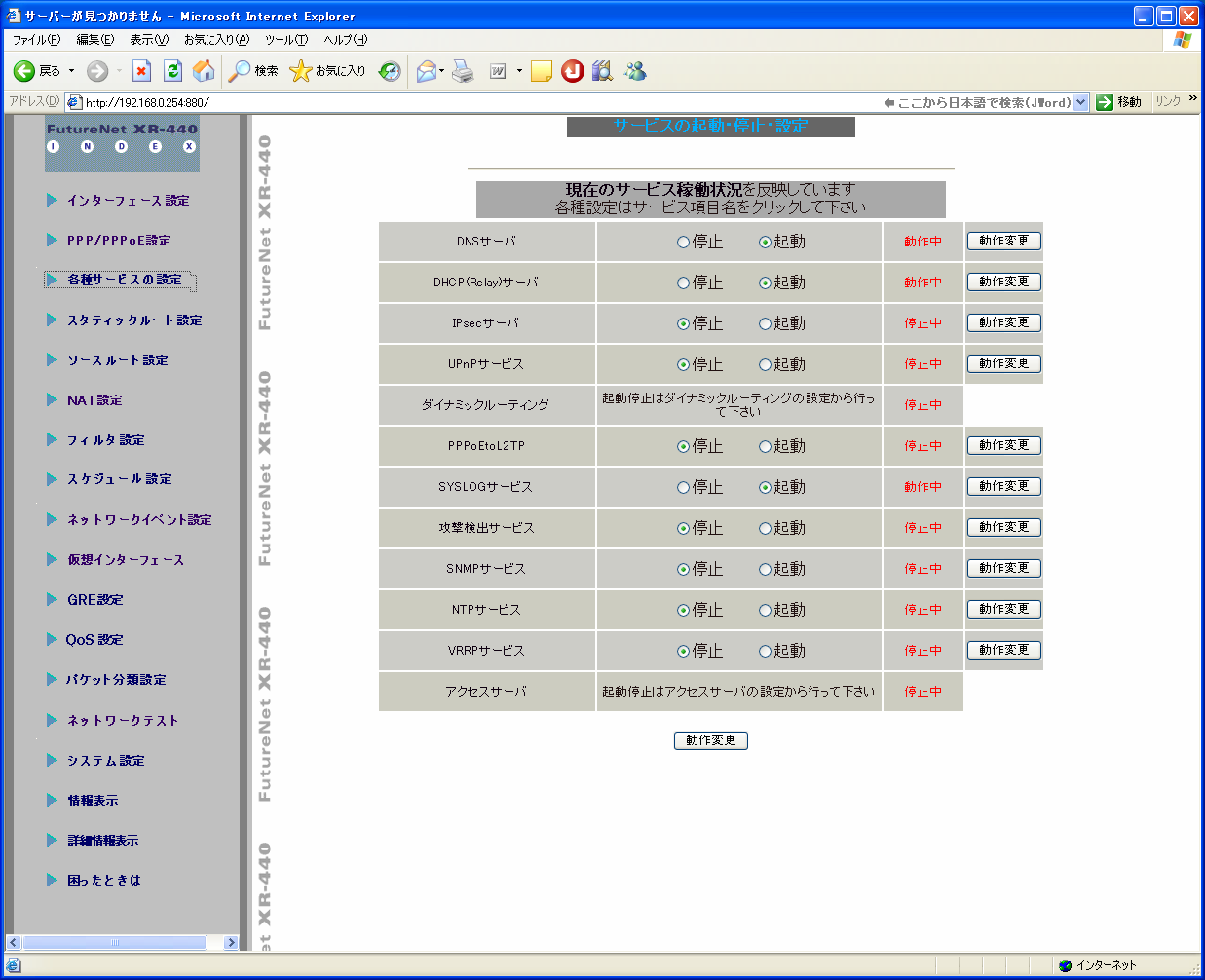The width and height of the screenshot is (1205, 980).
Task: Click the sidebar scrollbar right arrow
Action: (x=231, y=942)
